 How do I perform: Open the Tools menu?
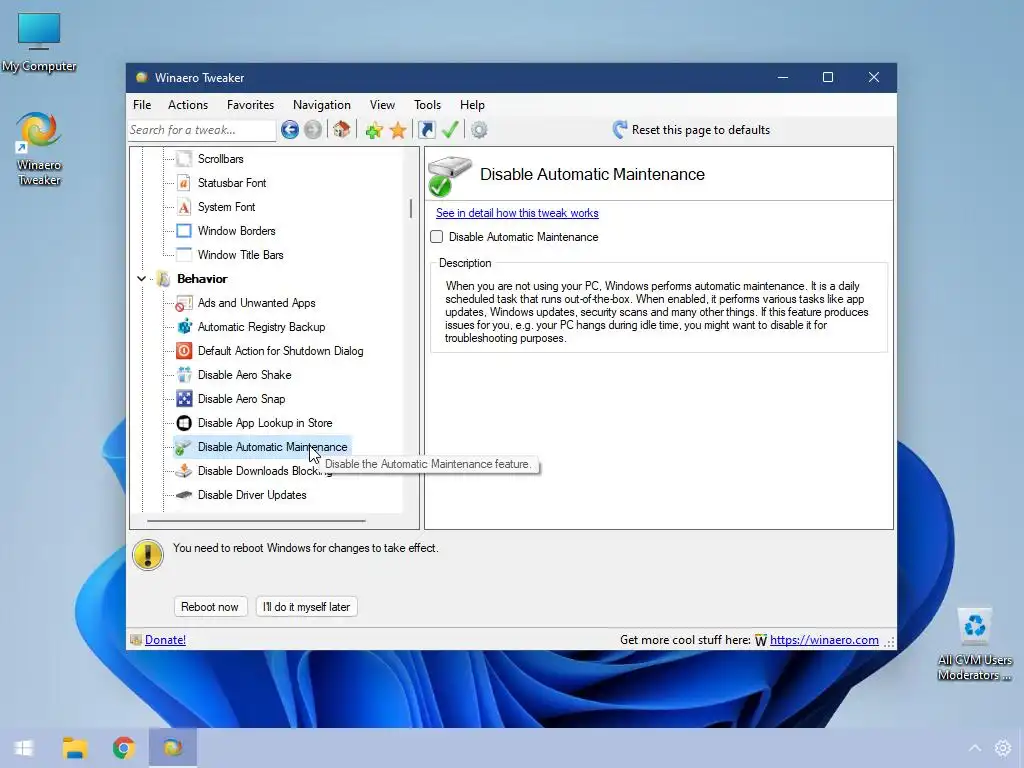[x=427, y=104]
